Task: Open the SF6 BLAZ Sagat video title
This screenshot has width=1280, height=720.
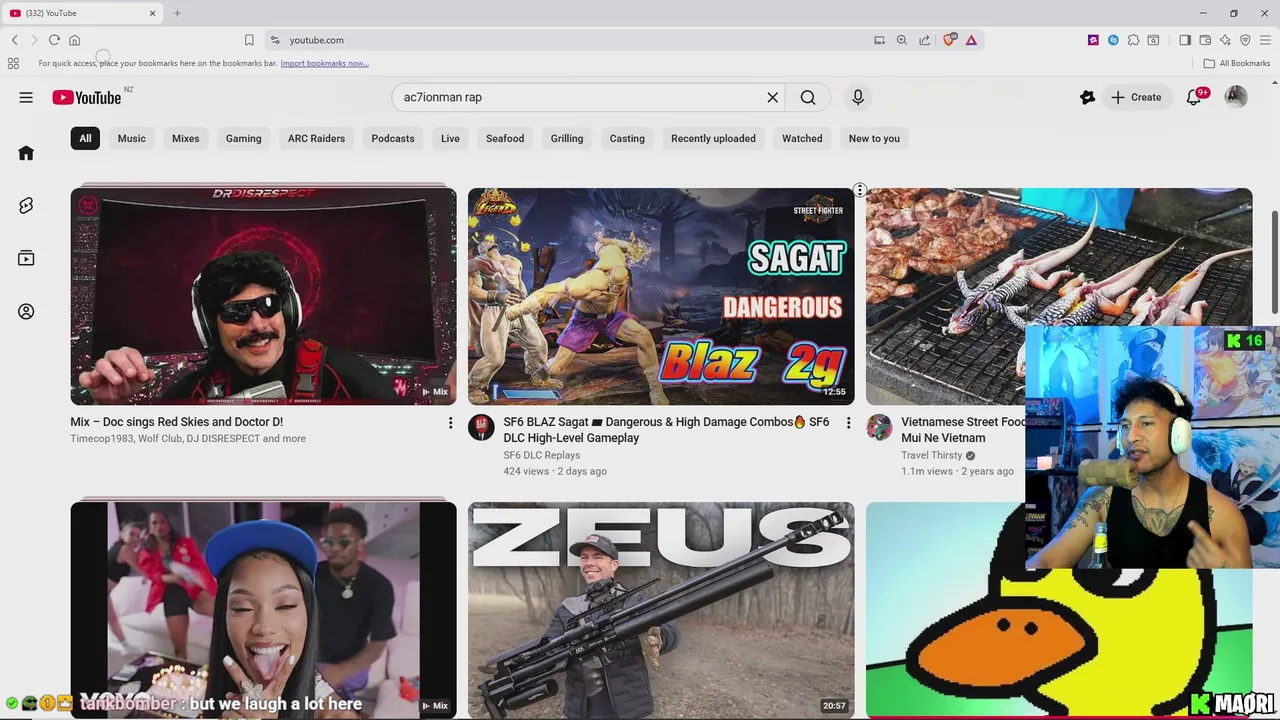Action: coord(666,430)
